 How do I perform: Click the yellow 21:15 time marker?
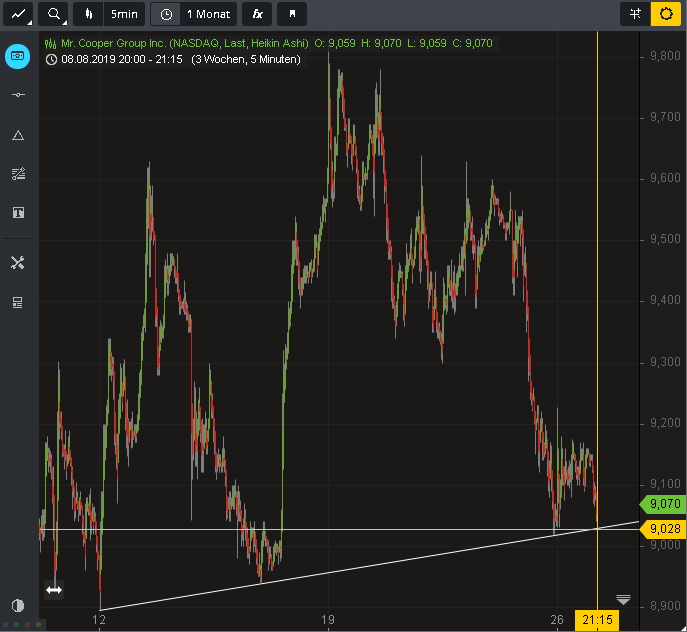point(597,620)
